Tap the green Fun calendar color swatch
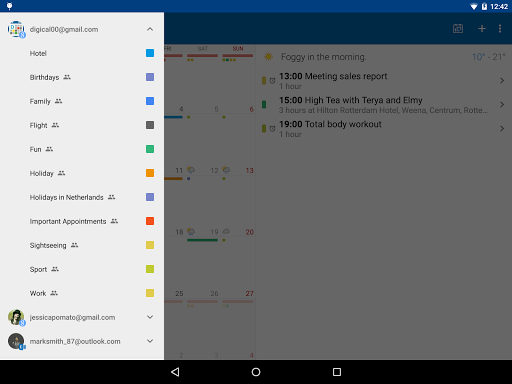512x384 pixels. 150,149
